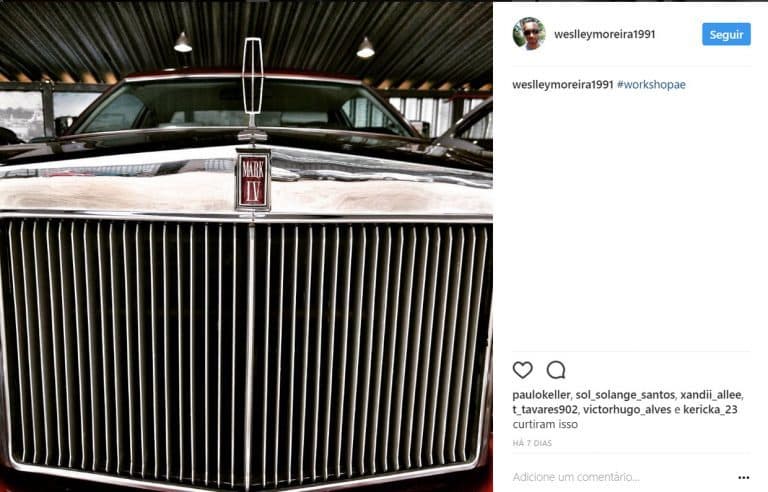The height and width of the screenshot is (492, 768).
Task: Open paulokeller's profile from the likes
Action: [x=541, y=394]
